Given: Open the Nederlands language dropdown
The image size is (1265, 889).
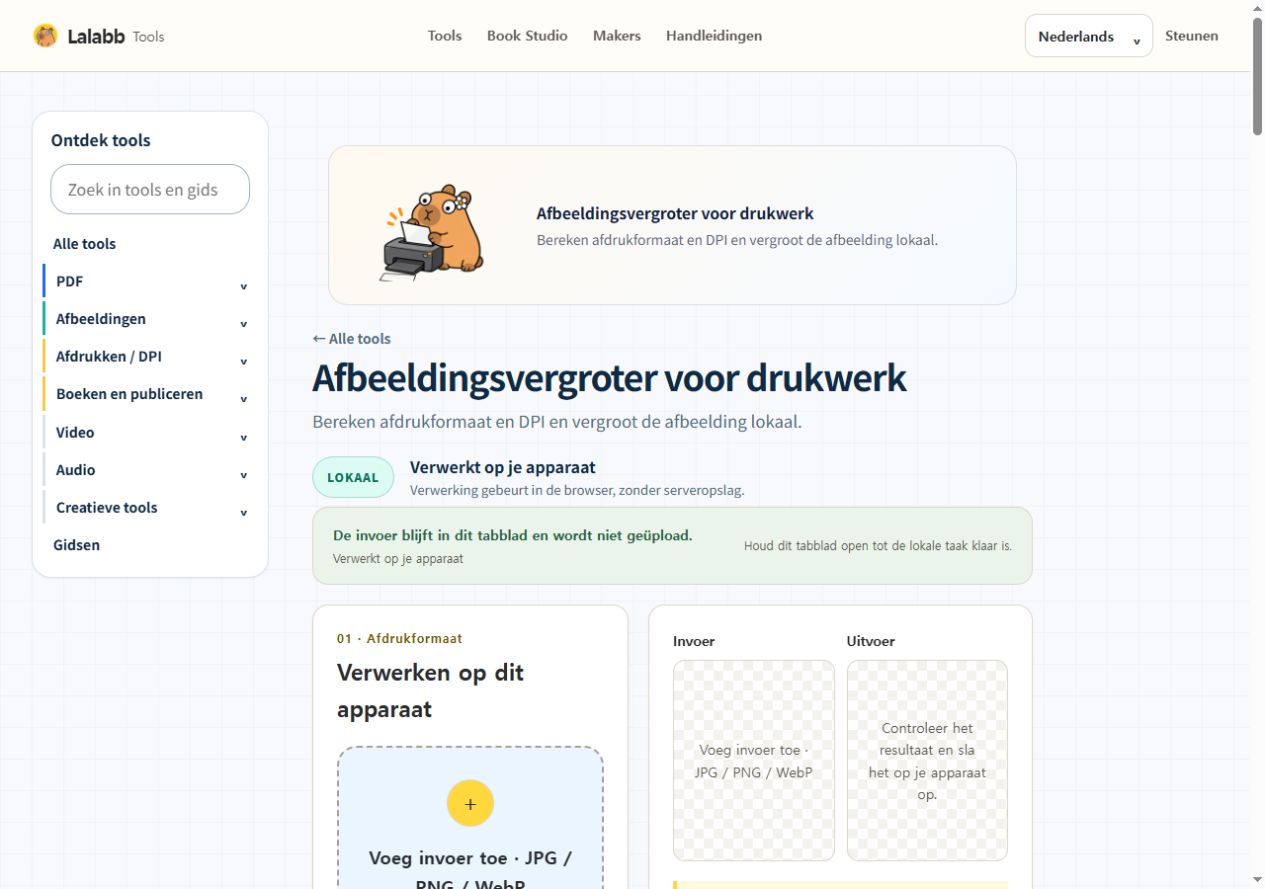Looking at the screenshot, I should click(1089, 36).
